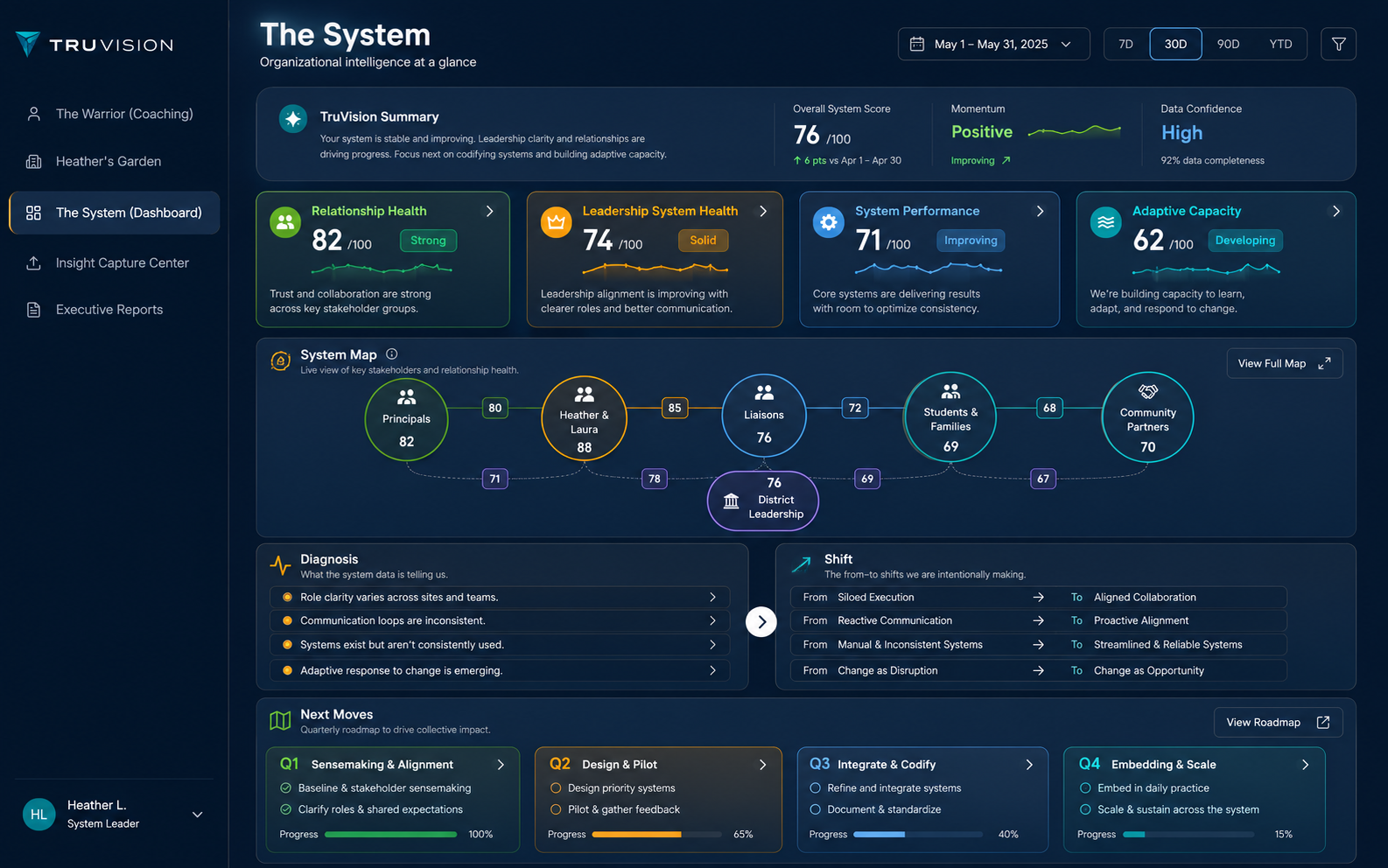Click the calendar icon in date picker

coord(917,44)
